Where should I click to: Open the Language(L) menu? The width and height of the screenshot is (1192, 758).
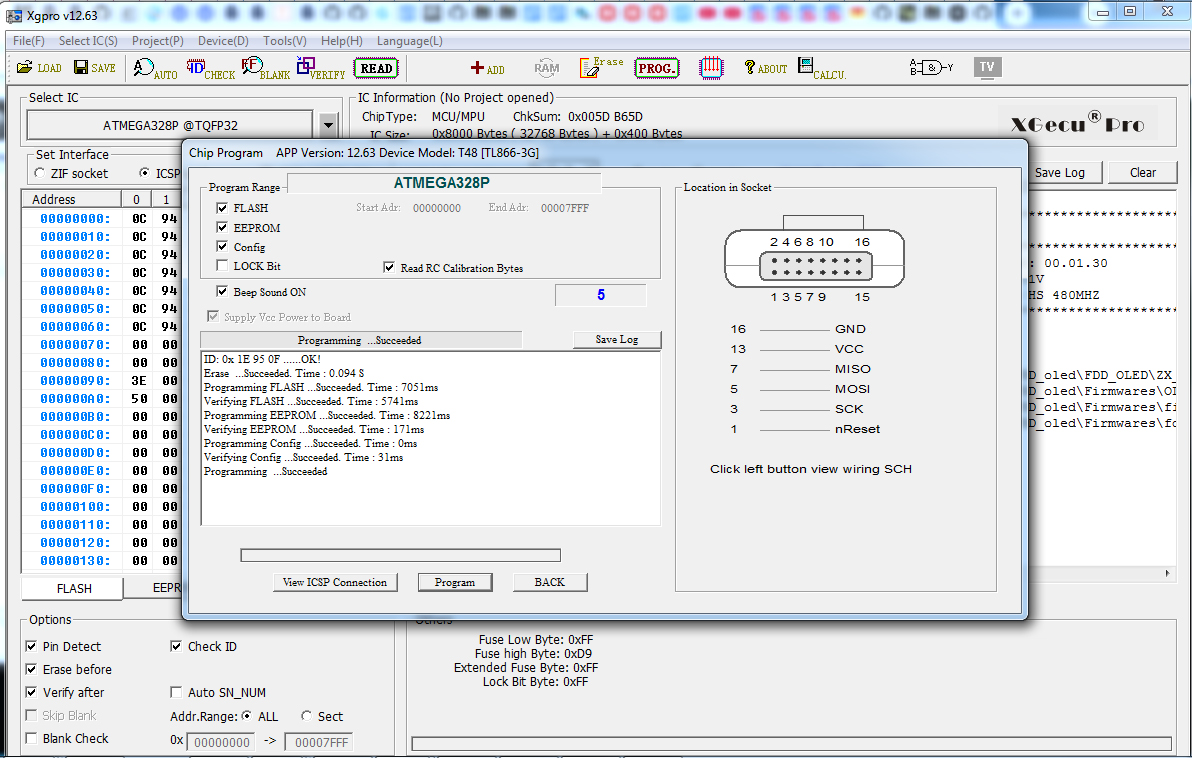(409, 41)
